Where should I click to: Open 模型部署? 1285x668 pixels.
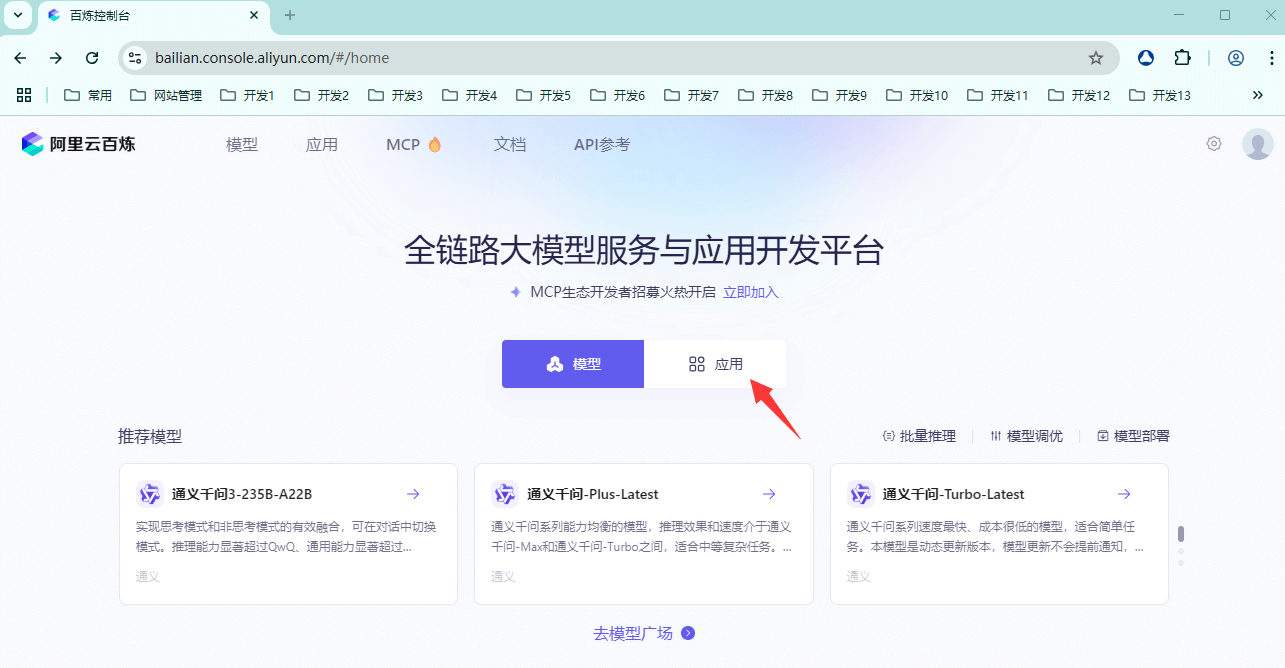point(1133,436)
